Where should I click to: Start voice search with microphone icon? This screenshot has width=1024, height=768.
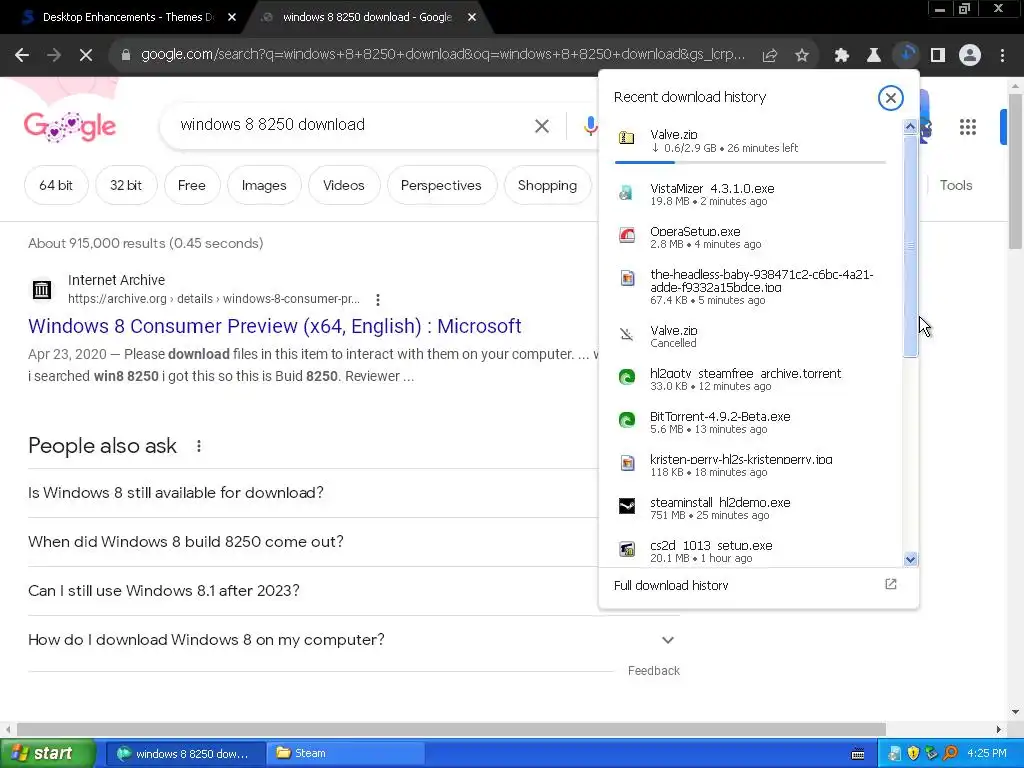590,126
